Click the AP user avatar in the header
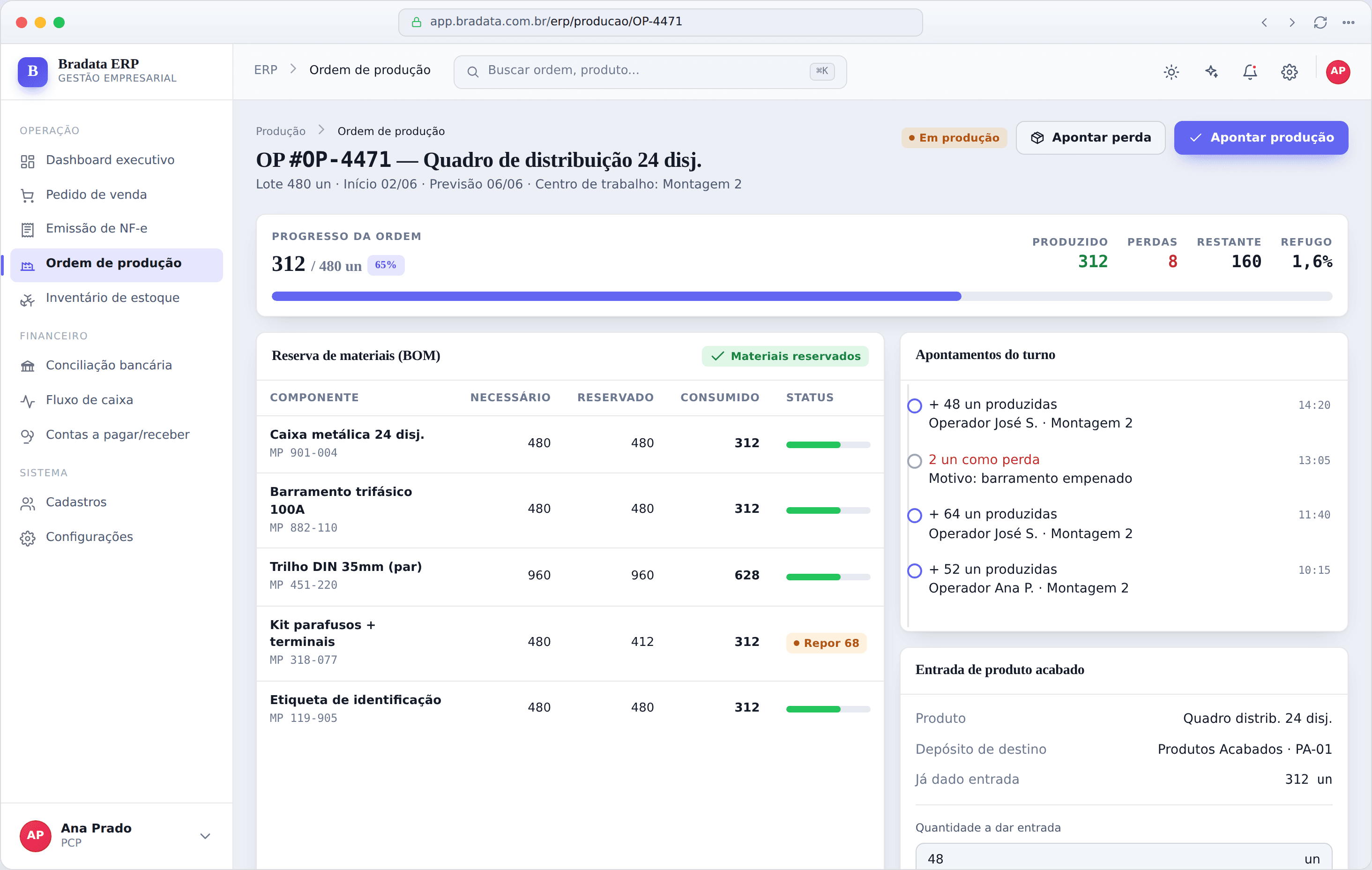 coord(1338,72)
